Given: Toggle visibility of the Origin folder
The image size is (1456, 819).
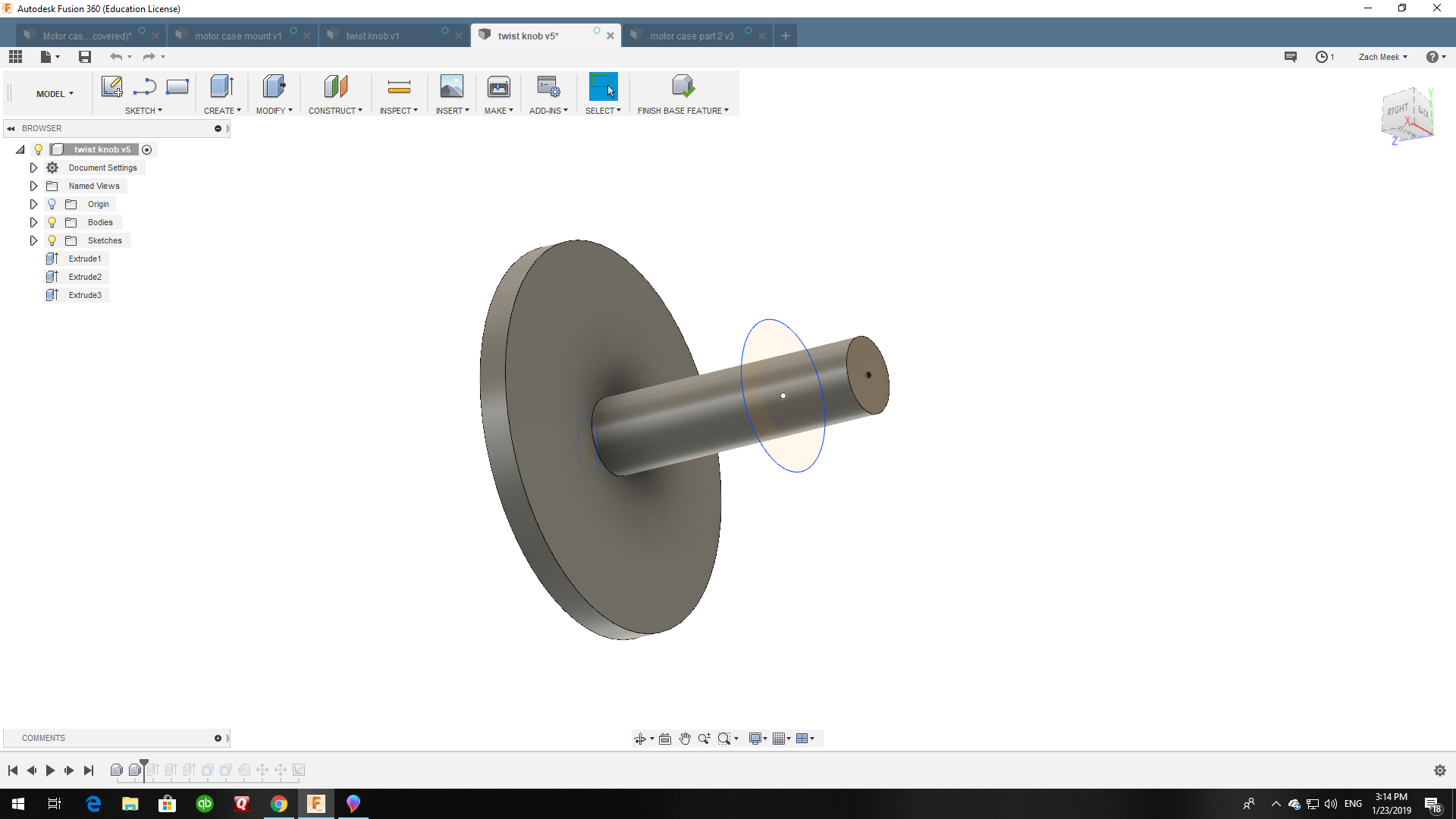Looking at the screenshot, I should [52, 204].
